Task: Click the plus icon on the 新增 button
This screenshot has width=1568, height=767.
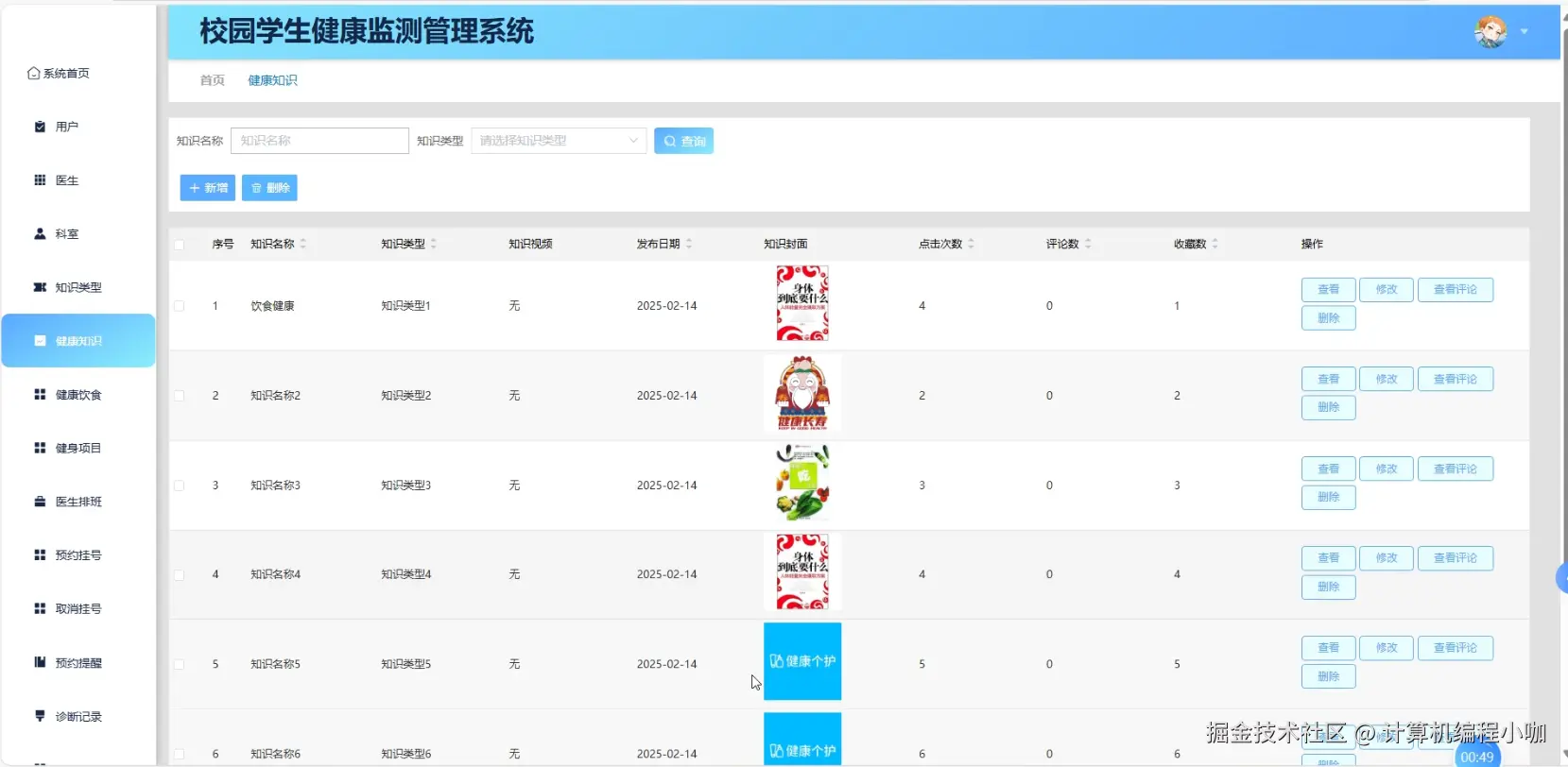Action: pos(195,188)
